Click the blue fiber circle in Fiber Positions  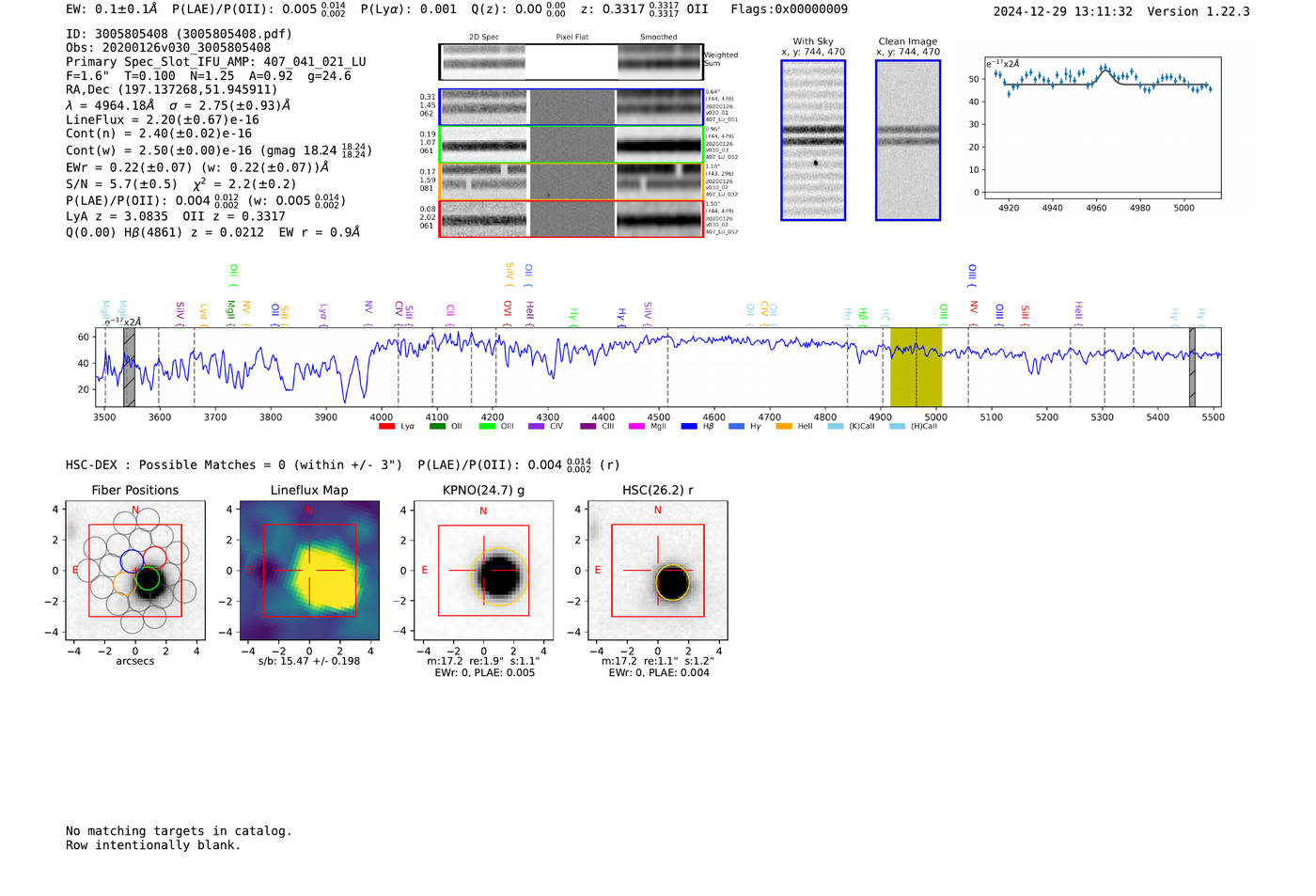tap(132, 561)
